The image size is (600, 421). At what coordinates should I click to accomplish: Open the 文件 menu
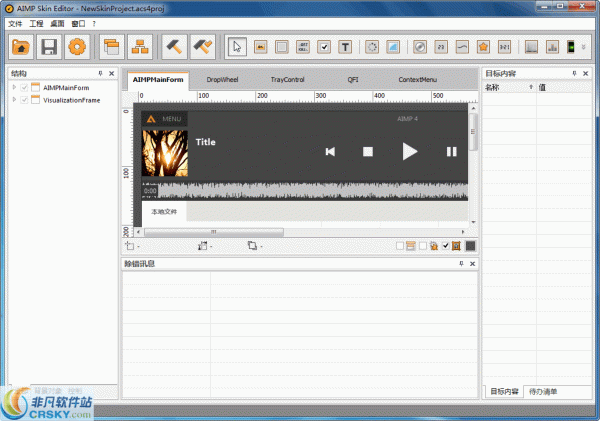[x=15, y=22]
